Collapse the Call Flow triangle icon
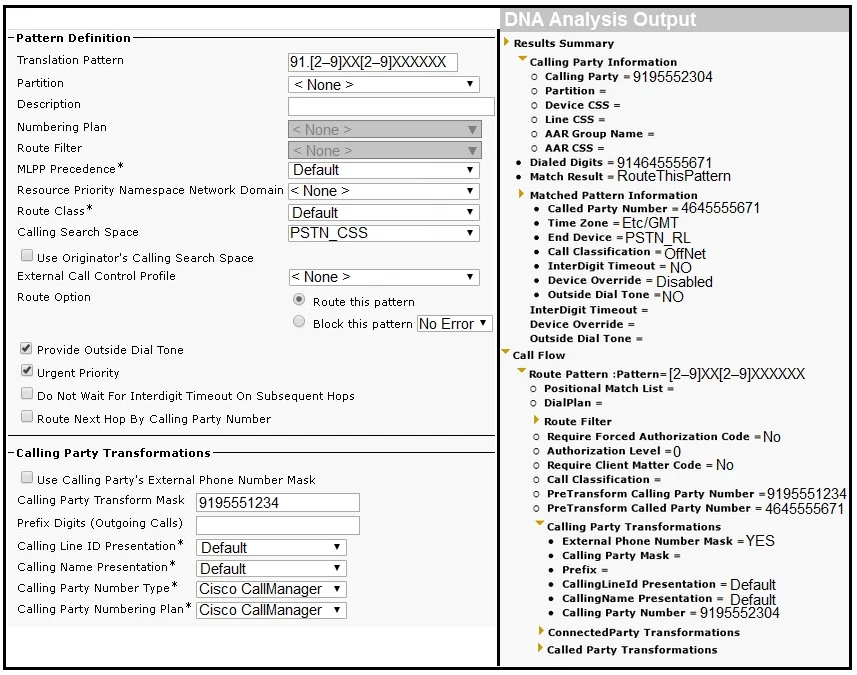This screenshot has height=675, width=857. coord(506,353)
